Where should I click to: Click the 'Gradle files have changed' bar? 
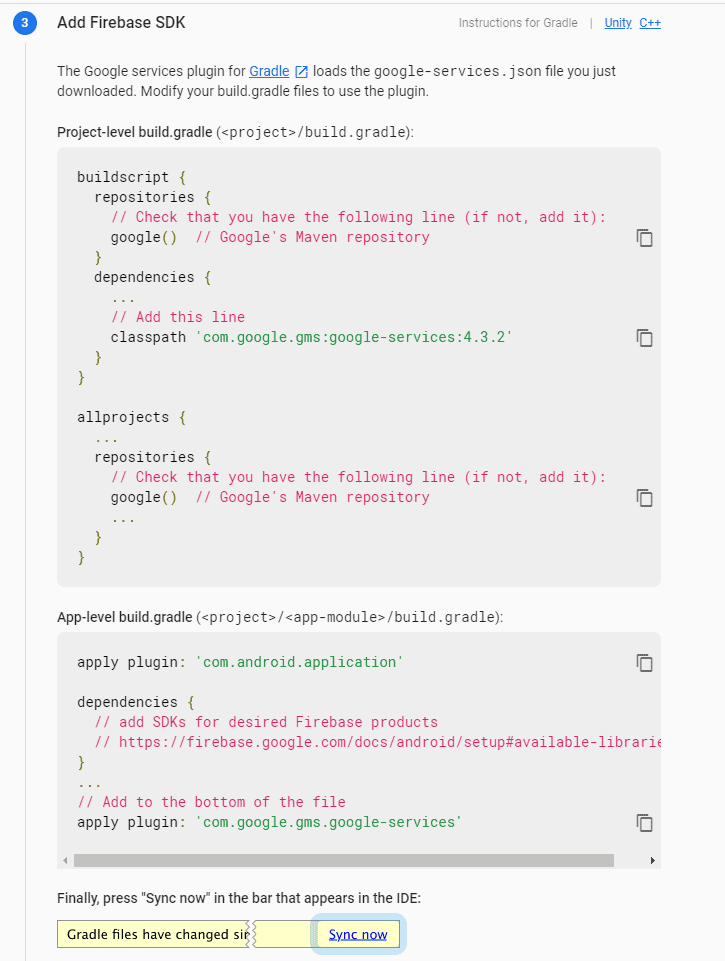click(153, 935)
